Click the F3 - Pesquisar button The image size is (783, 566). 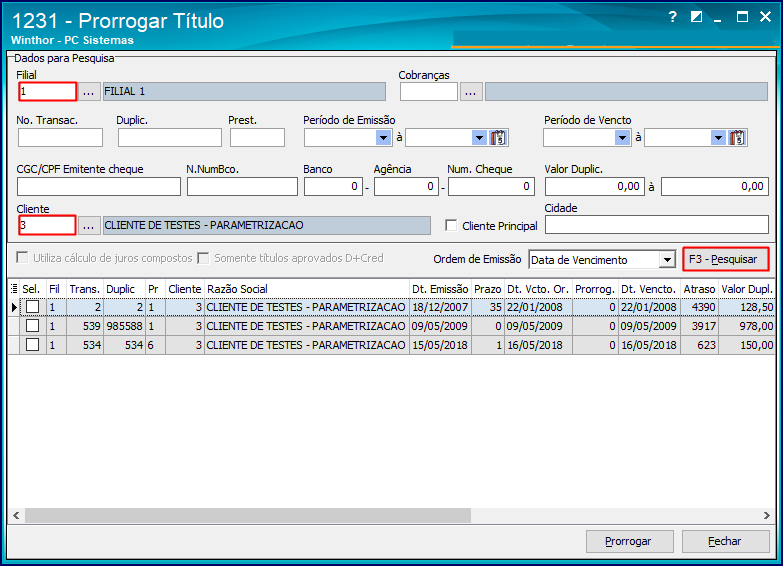[726, 259]
